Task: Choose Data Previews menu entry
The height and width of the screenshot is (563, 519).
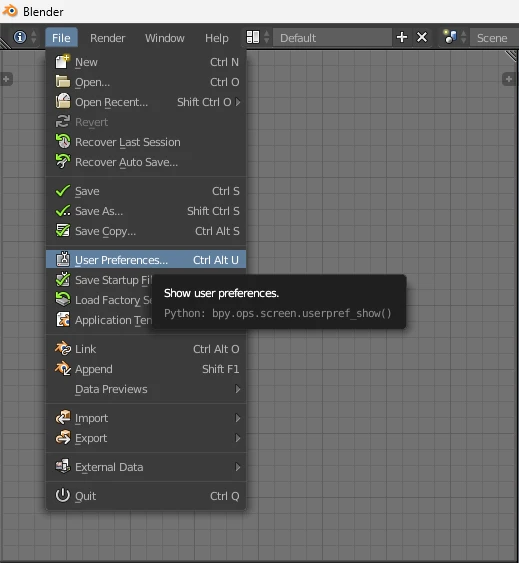Action: 146,389
